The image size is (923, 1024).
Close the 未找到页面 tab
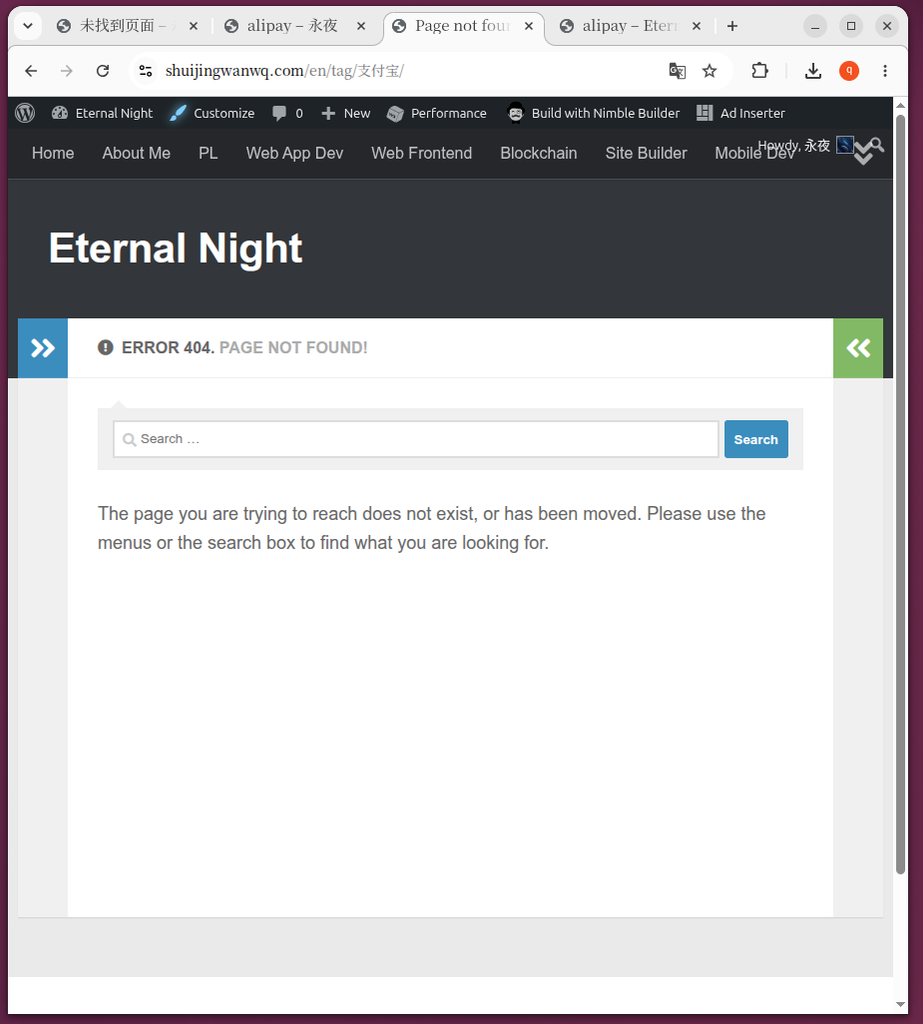[193, 26]
